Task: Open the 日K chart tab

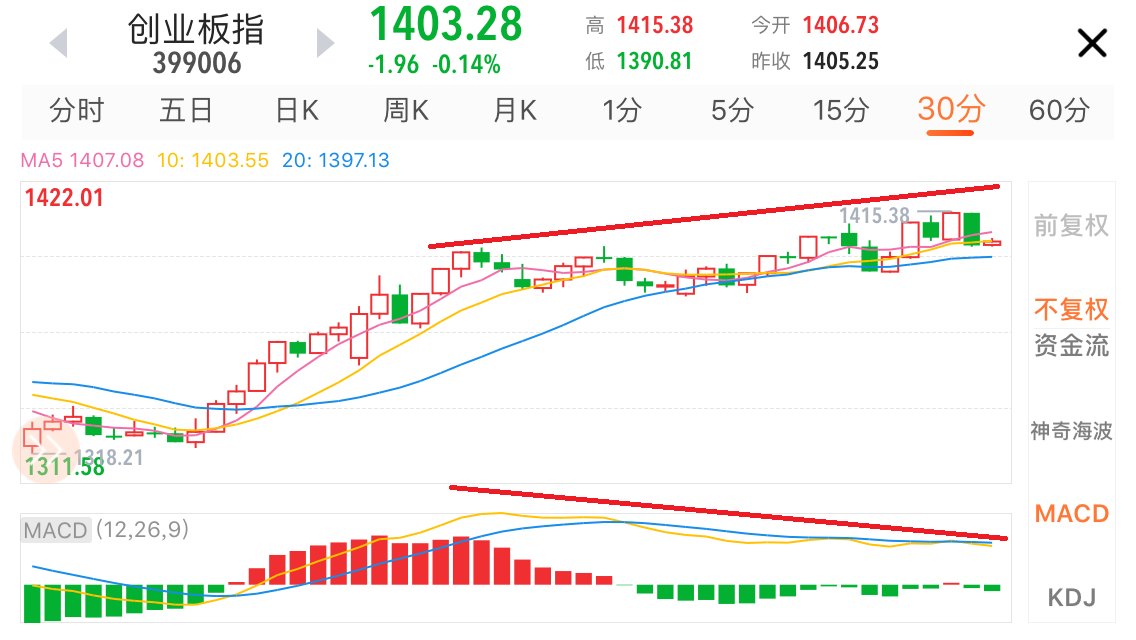Action: [297, 111]
